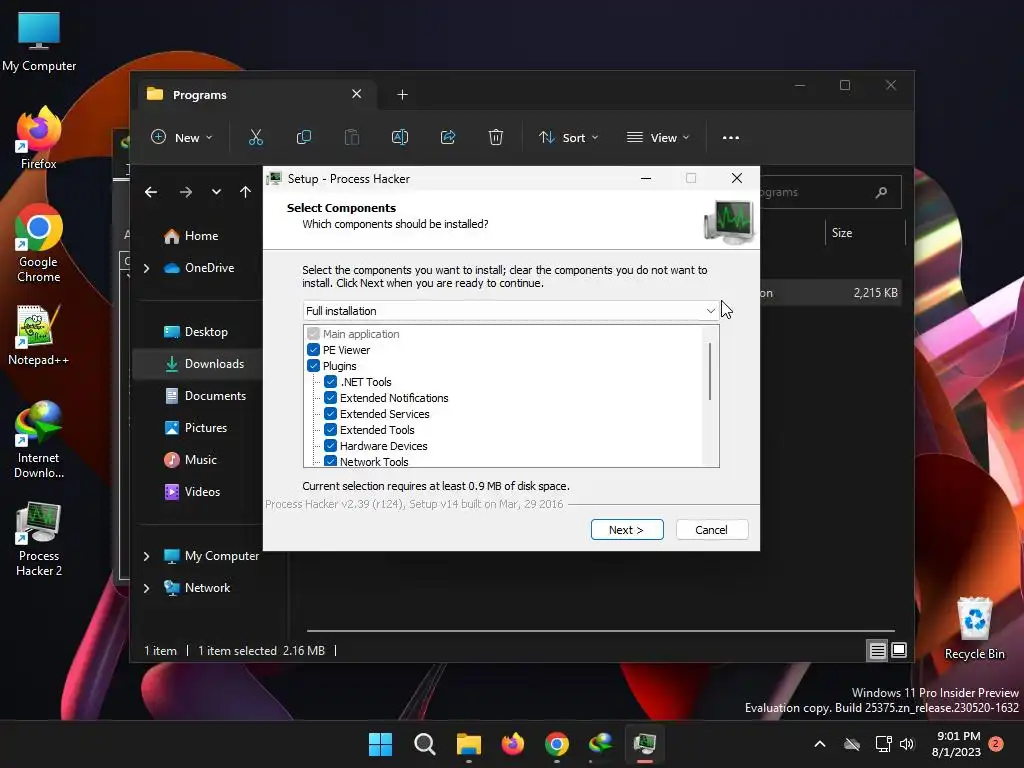Click the 9:01 PM clock on taskbar
This screenshot has height=768, width=1024.
point(957,736)
